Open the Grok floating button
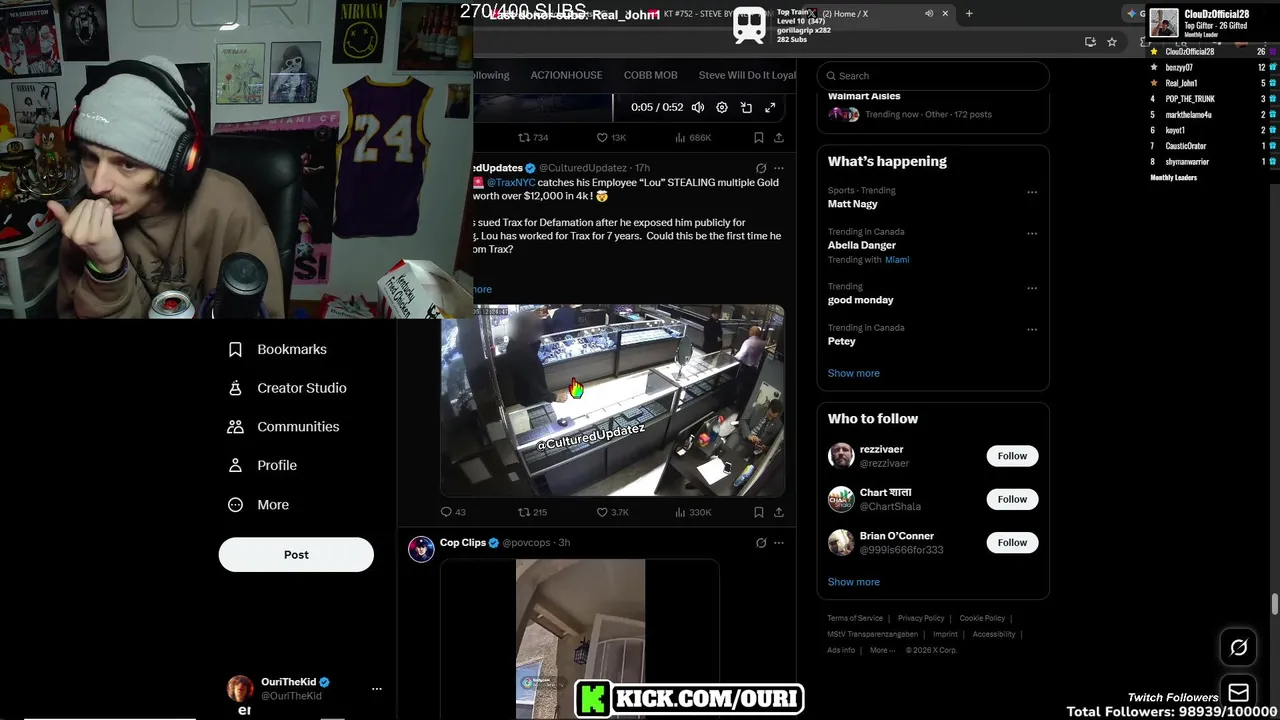 [1239, 648]
